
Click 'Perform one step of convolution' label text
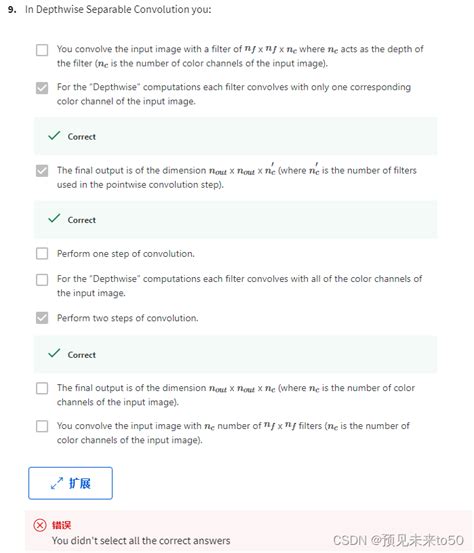coord(126,254)
